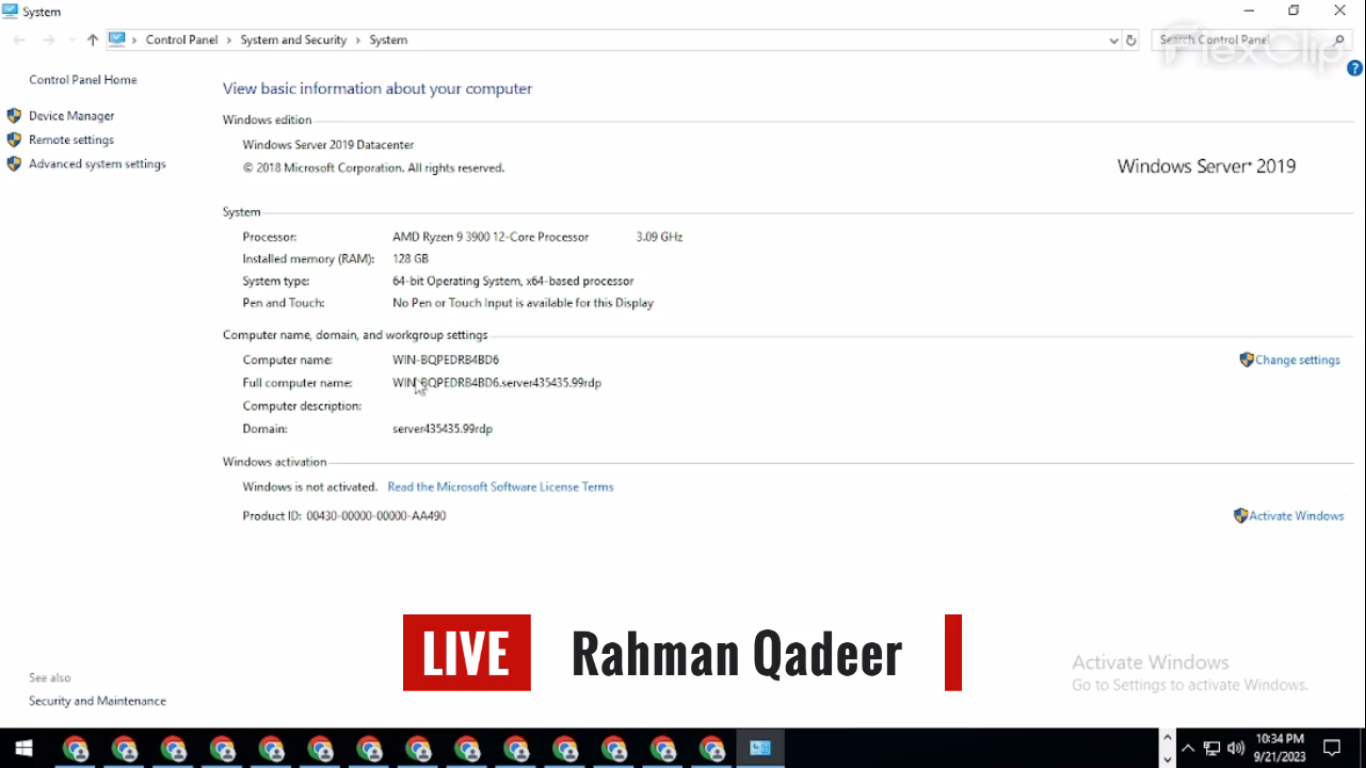Click the '128 GB' installed memory value
Image resolution: width=1366 pixels, height=768 pixels.
click(x=410, y=259)
